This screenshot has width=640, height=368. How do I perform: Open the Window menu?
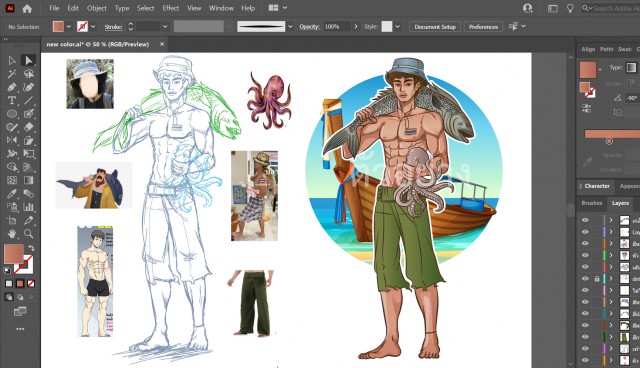pos(221,8)
